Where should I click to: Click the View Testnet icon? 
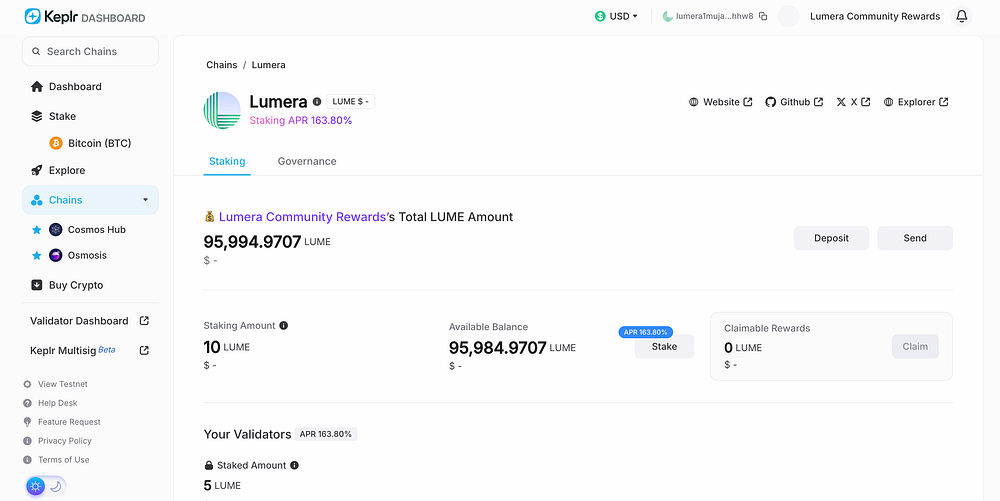(x=27, y=384)
